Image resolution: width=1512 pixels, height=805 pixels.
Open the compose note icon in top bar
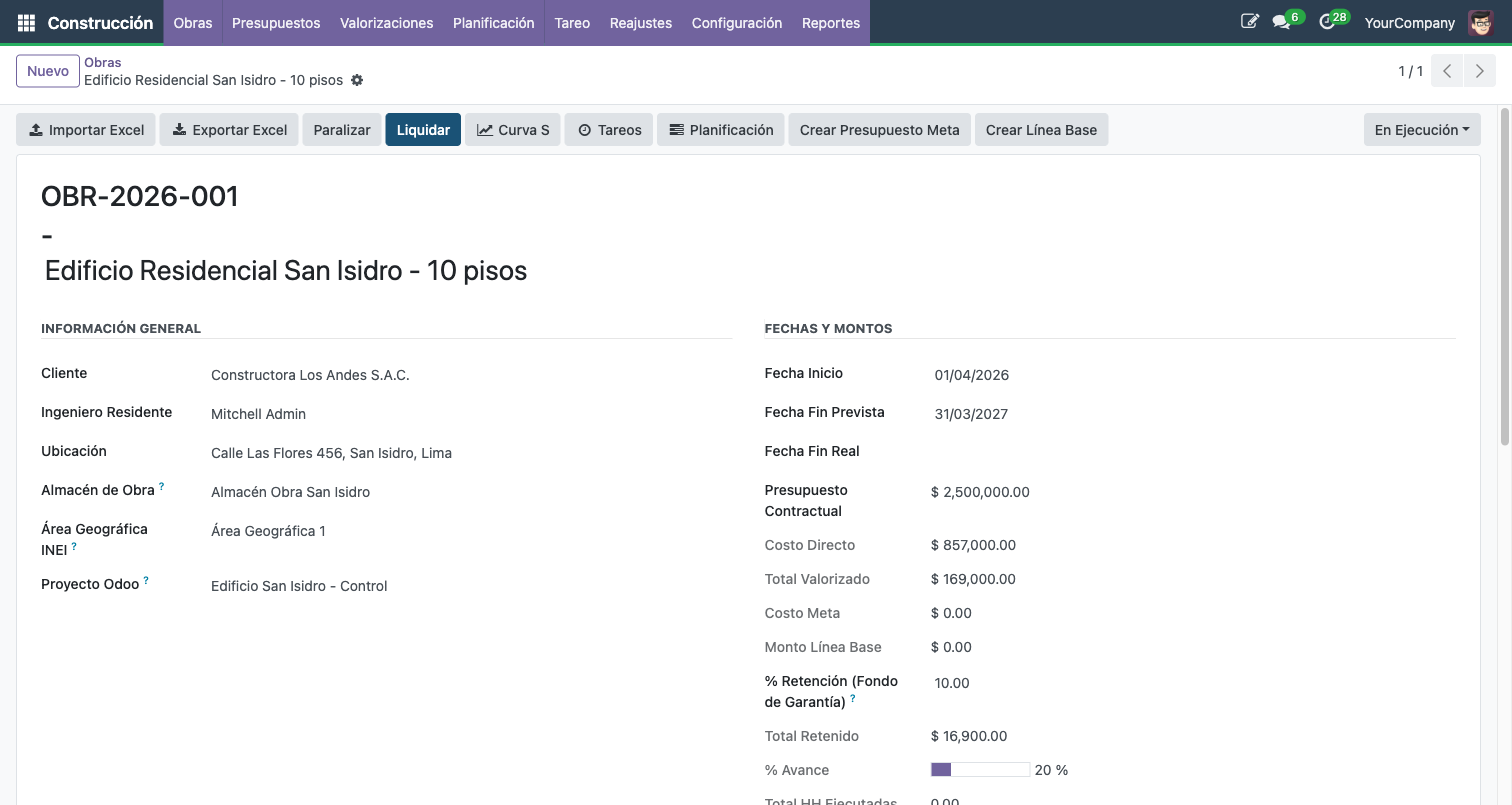coord(1249,22)
